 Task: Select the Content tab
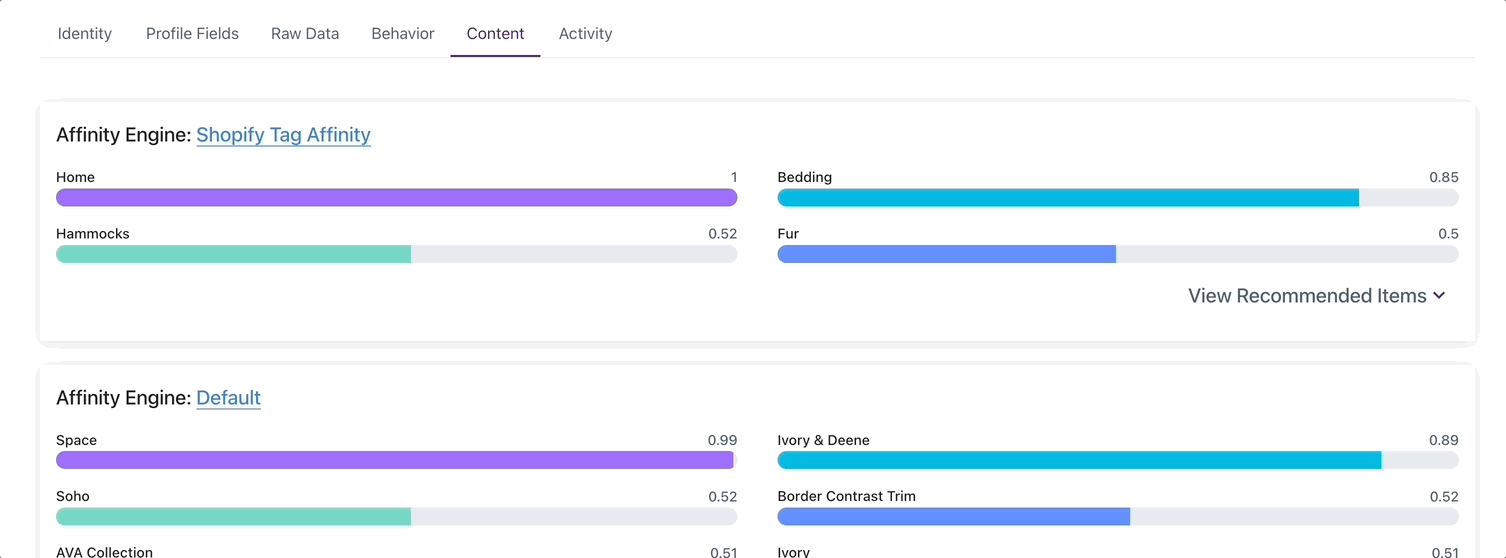coord(495,33)
